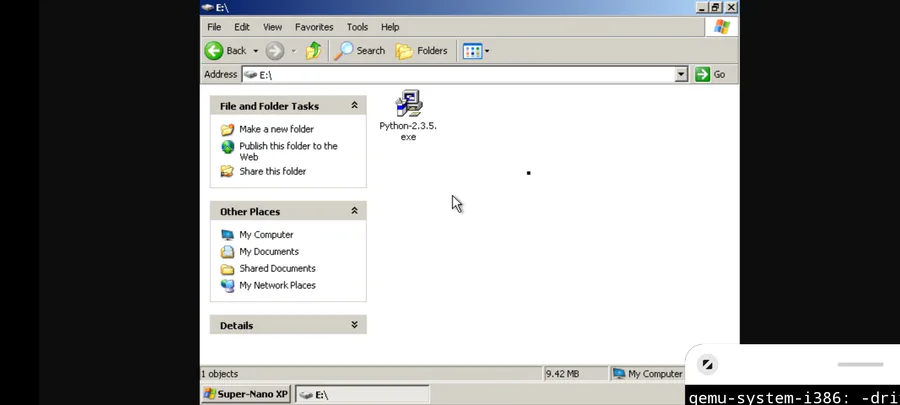Viewport: 900px width, 405px height.
Task: Click the Super-Nano XP start button
Action: pos(246,394)
